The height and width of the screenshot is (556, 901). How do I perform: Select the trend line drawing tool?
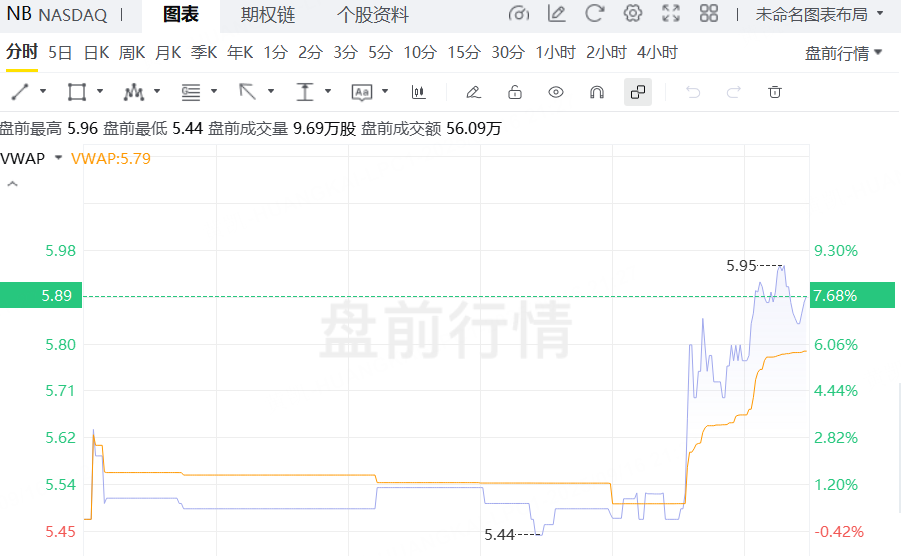click(20, 92)
